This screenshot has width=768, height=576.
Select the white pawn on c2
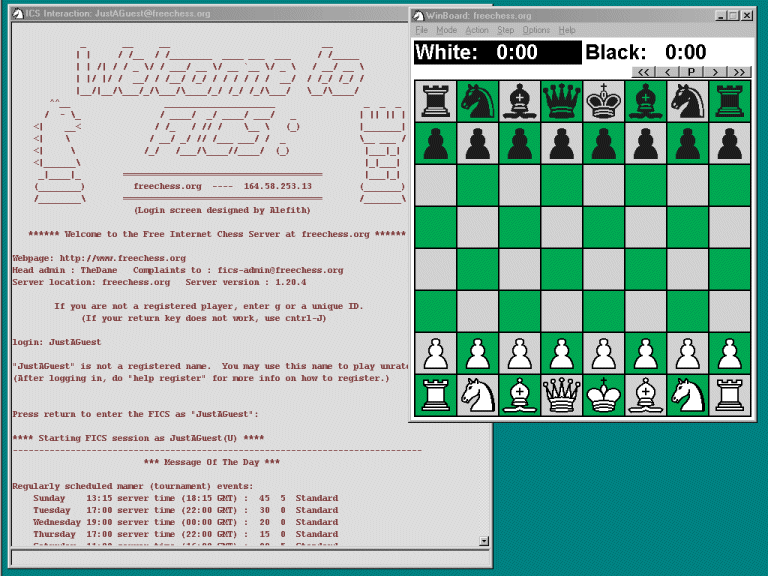[x=520, y=353]
